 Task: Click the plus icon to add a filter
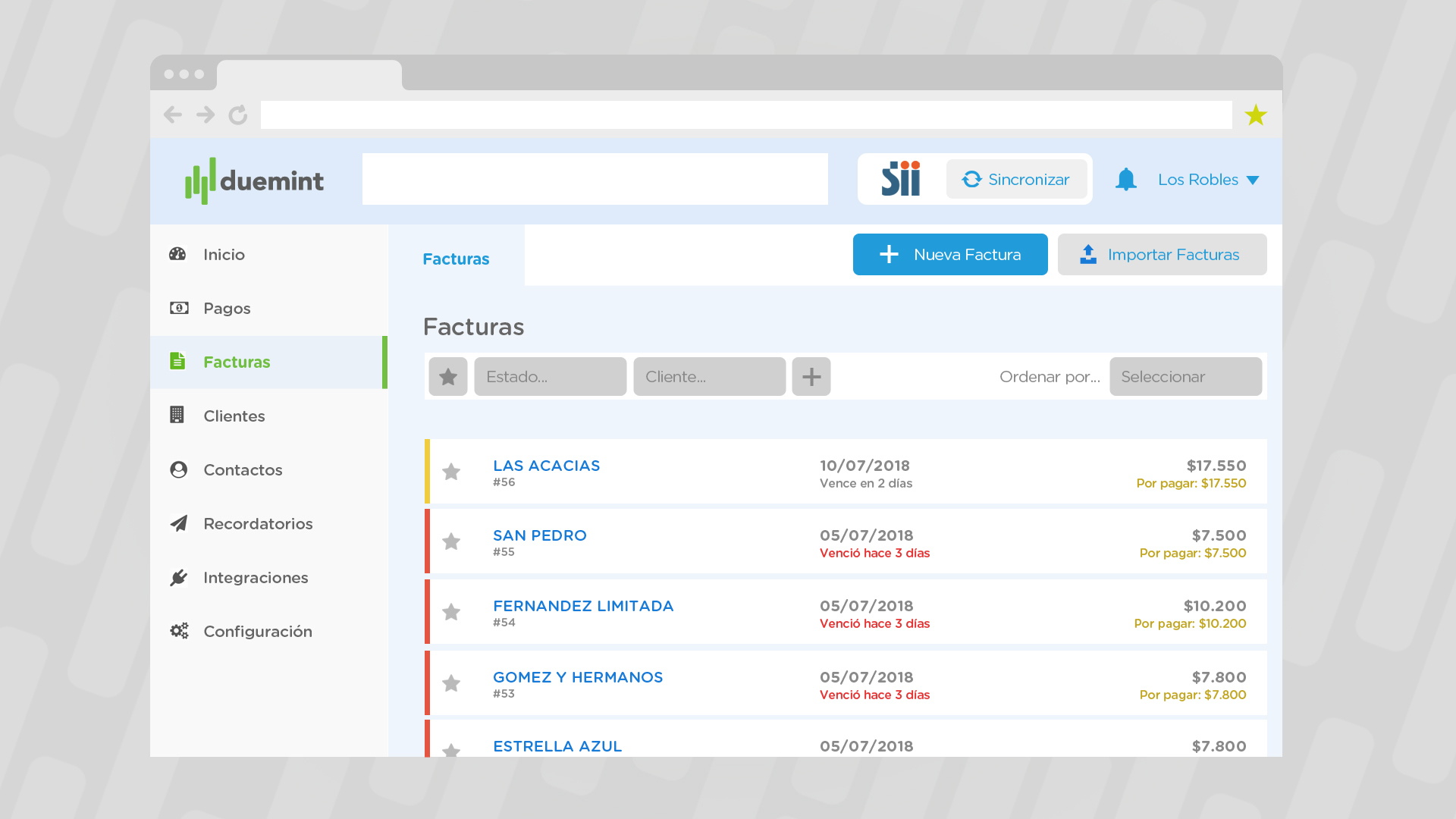pyautogui.click(x=811, y=377)
